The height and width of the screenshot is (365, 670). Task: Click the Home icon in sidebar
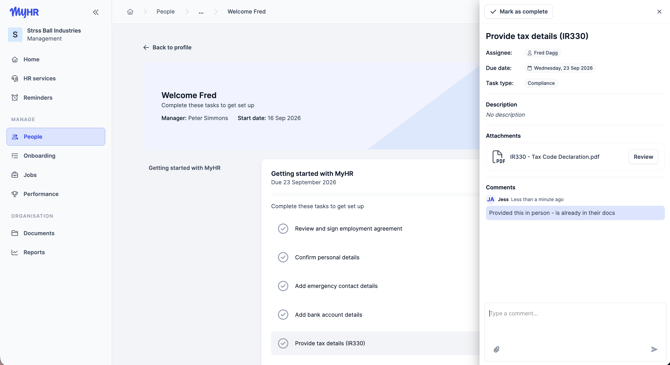(15, 59)
